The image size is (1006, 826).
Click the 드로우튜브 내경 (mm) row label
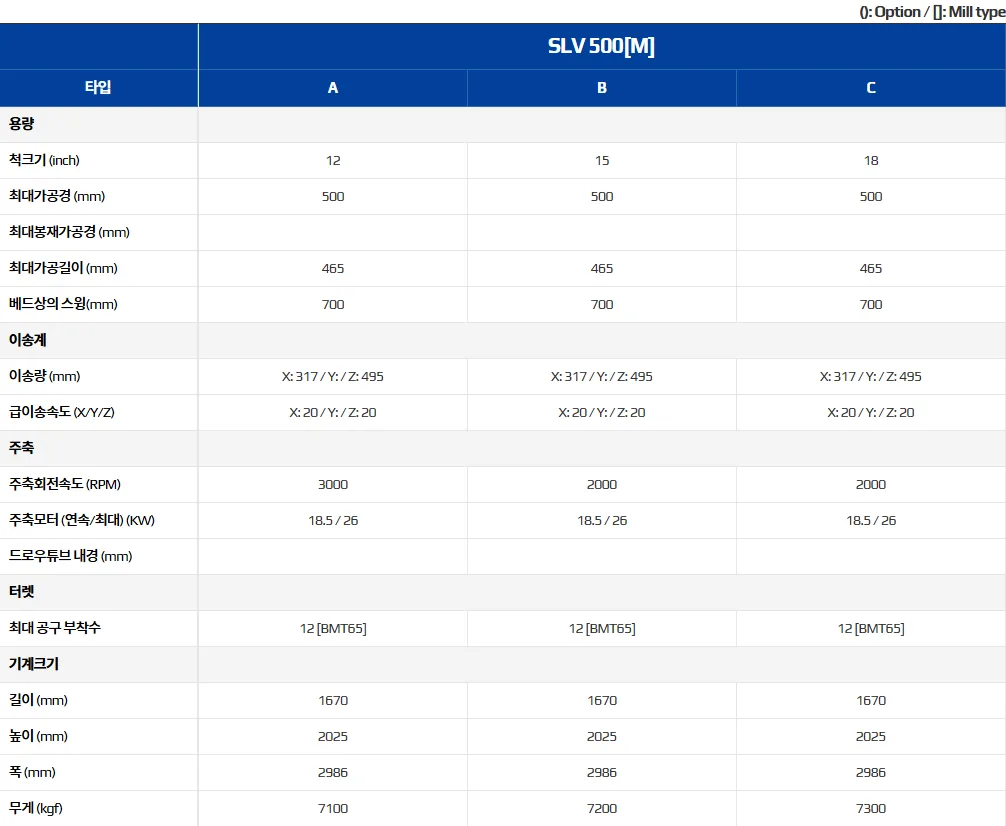pos(71,556)
